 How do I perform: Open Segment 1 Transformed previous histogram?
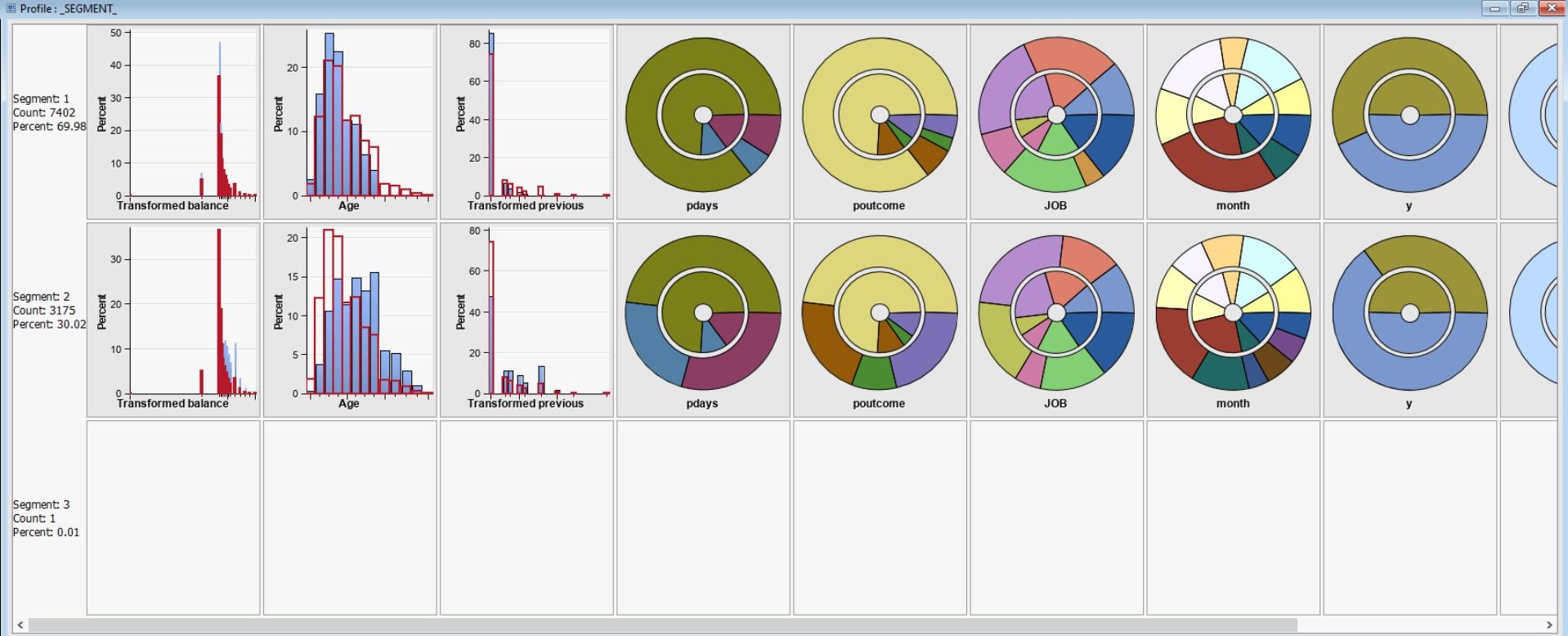526,122
